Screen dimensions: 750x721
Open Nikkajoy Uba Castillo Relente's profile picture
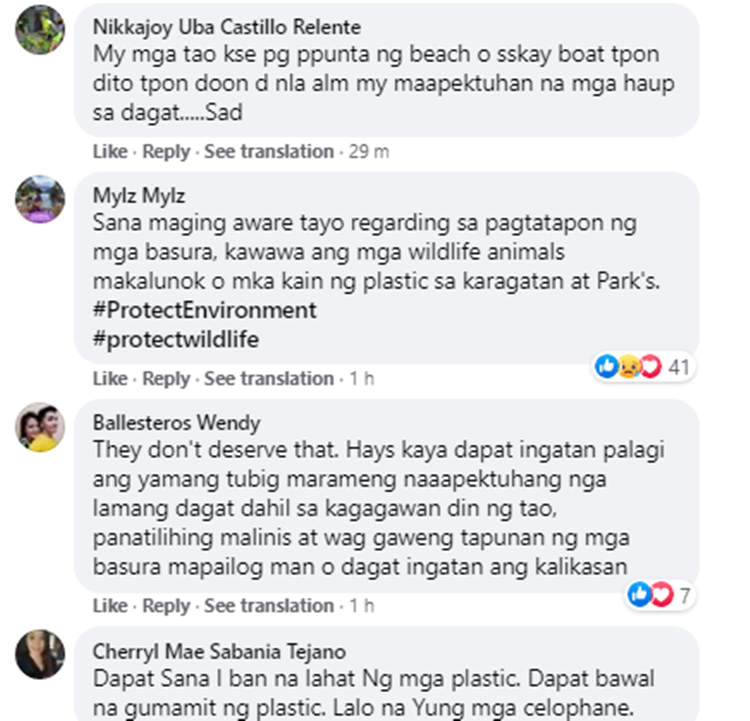(x=40, y=30)
